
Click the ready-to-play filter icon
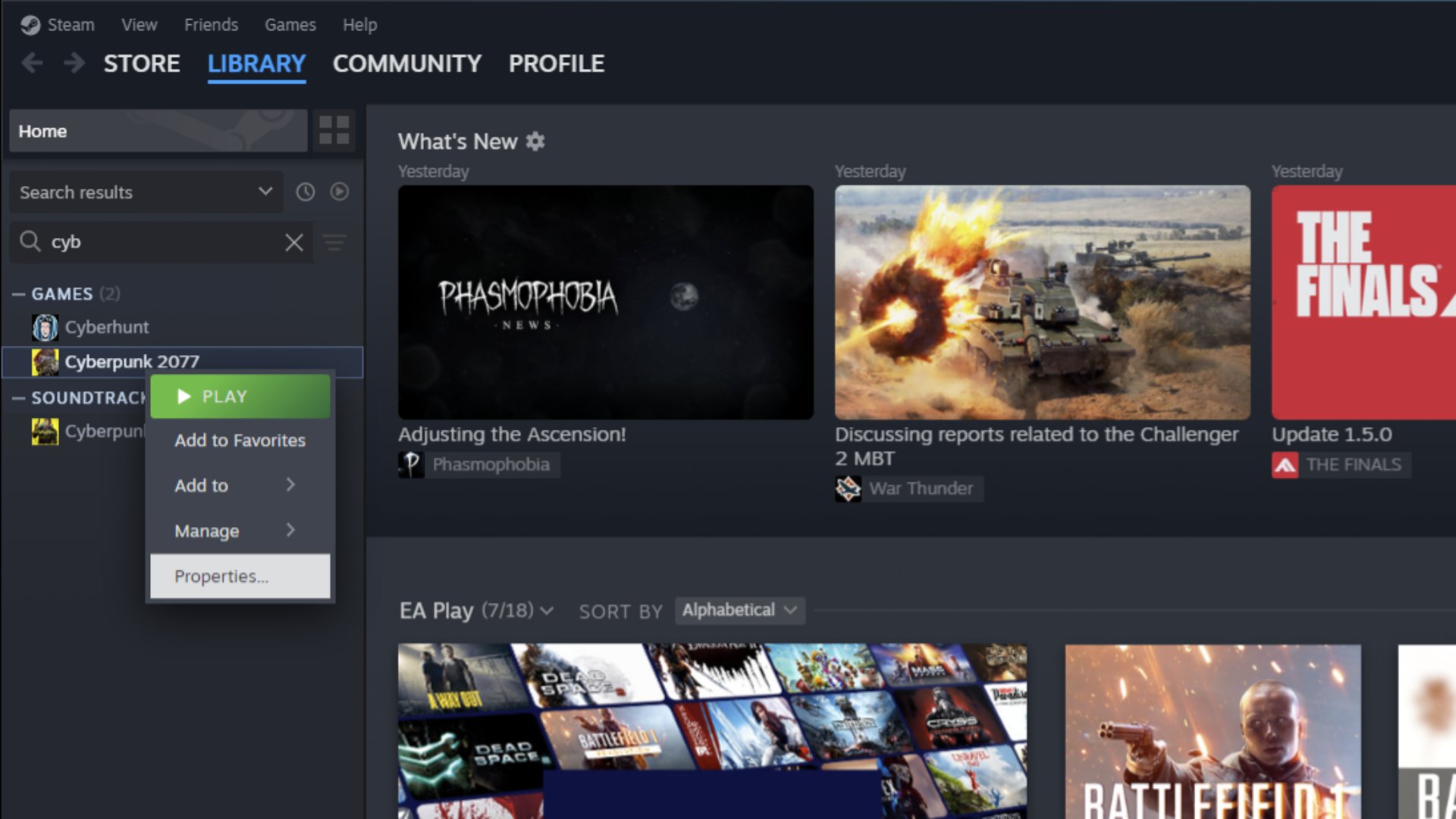point(340,192)
